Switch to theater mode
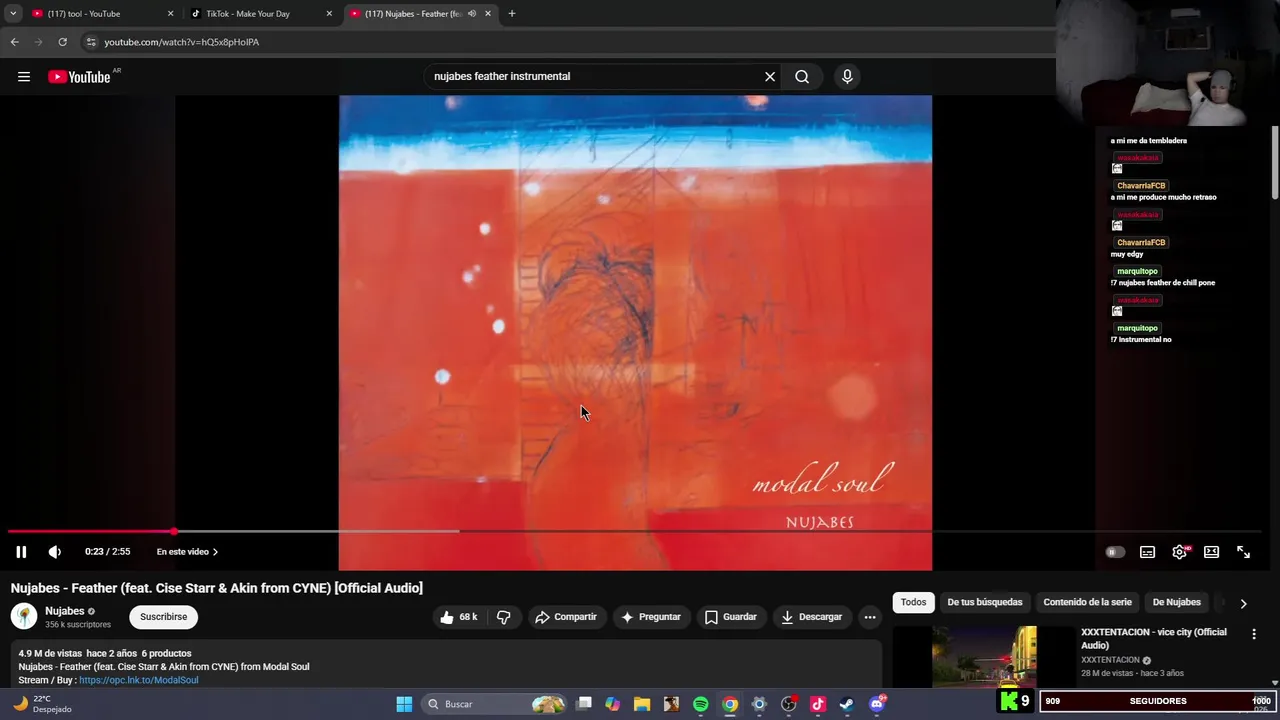This screenshot has height=720, width=1280. (x=1212, y=552)
